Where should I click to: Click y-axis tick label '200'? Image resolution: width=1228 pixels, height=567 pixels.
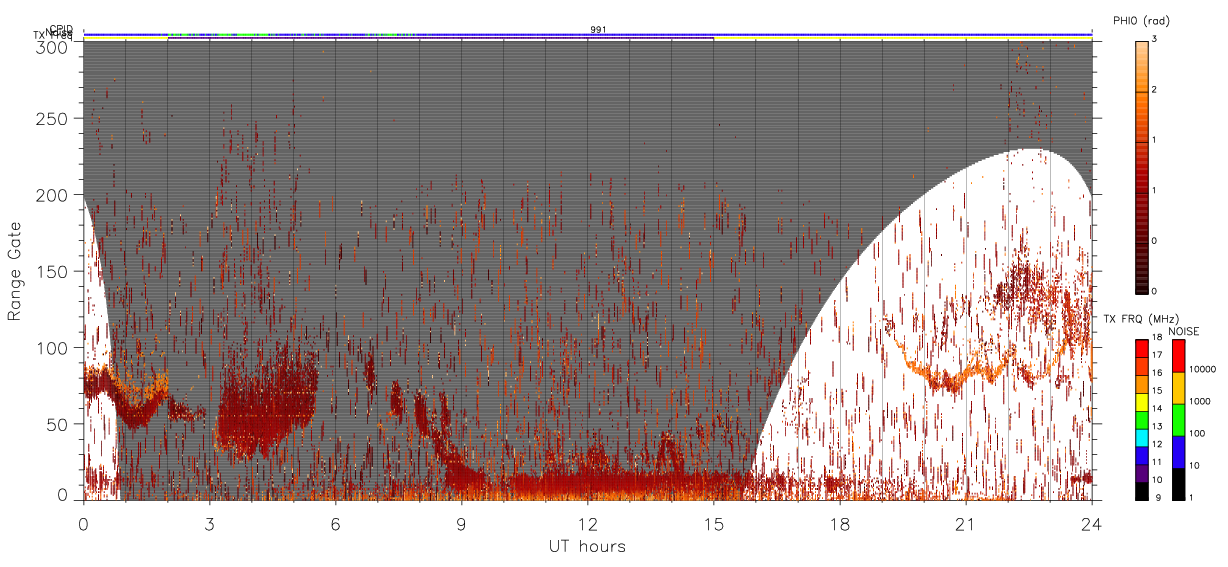coord(52,194)
